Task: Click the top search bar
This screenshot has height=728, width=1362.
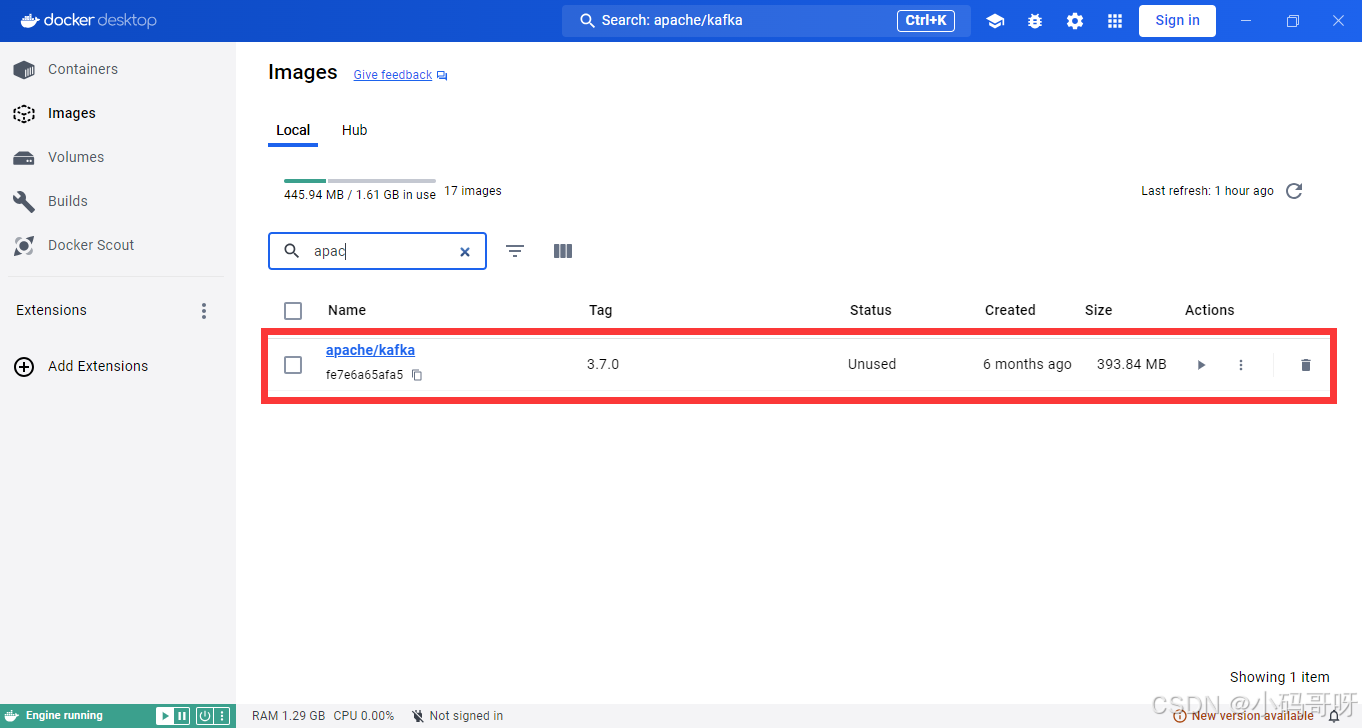Action: 766,20
